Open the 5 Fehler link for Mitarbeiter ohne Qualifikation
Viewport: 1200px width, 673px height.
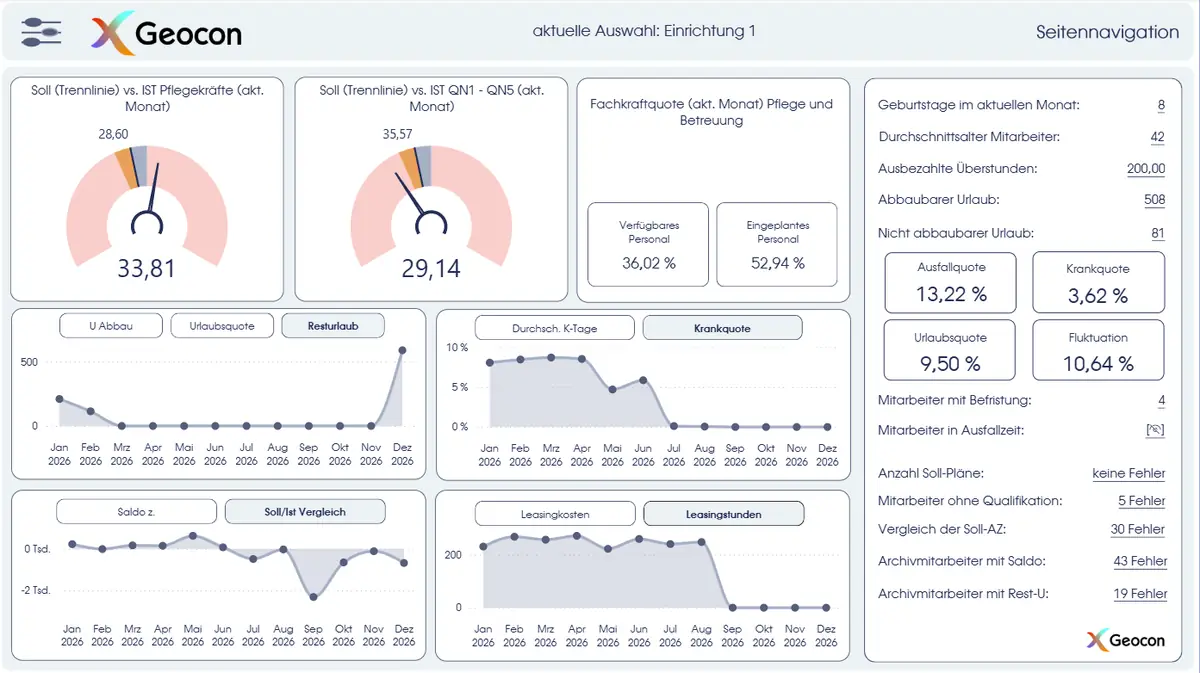click(x=1141, y=501)
